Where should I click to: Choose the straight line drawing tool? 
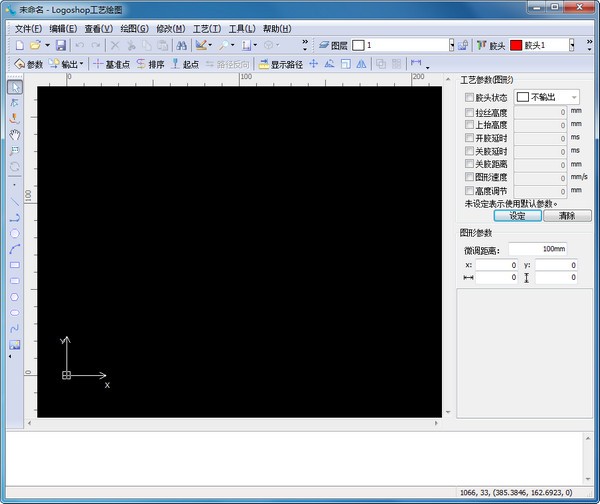click(15, 200)
